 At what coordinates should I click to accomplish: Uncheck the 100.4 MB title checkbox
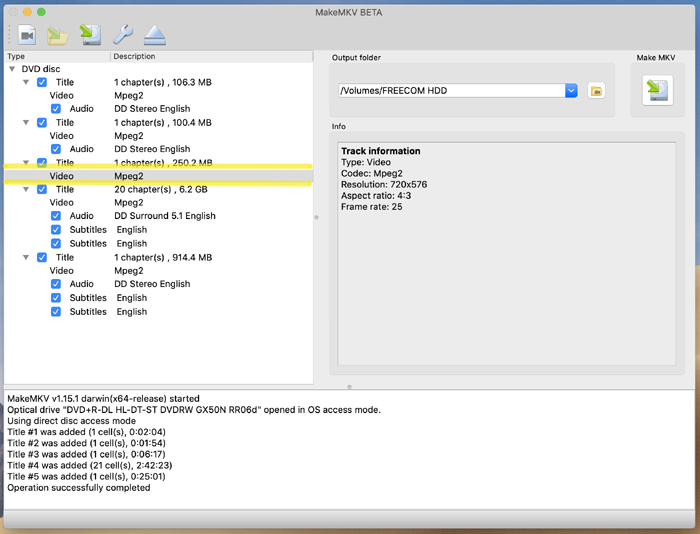[42, 122]
